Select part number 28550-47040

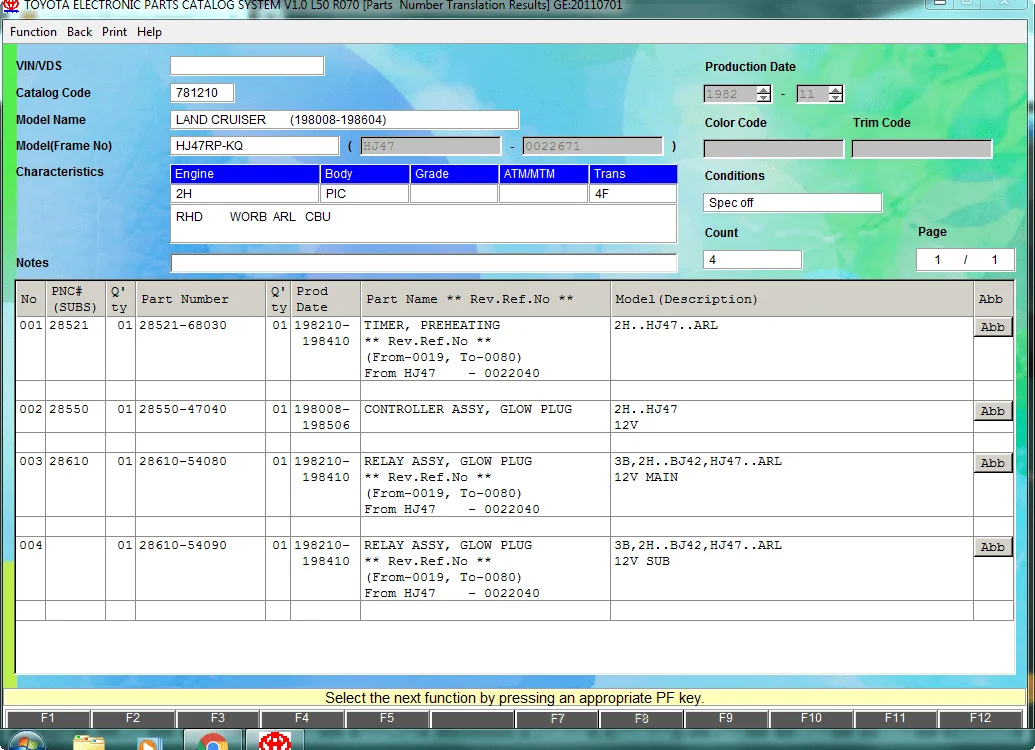183,409
